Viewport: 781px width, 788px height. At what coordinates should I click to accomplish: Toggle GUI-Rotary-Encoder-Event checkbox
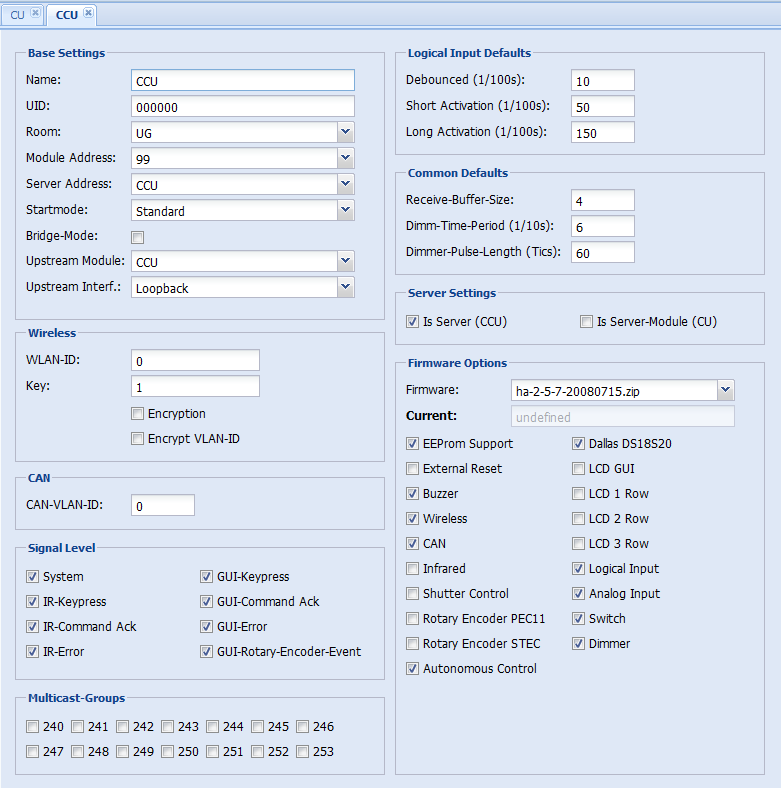point(207,652)
